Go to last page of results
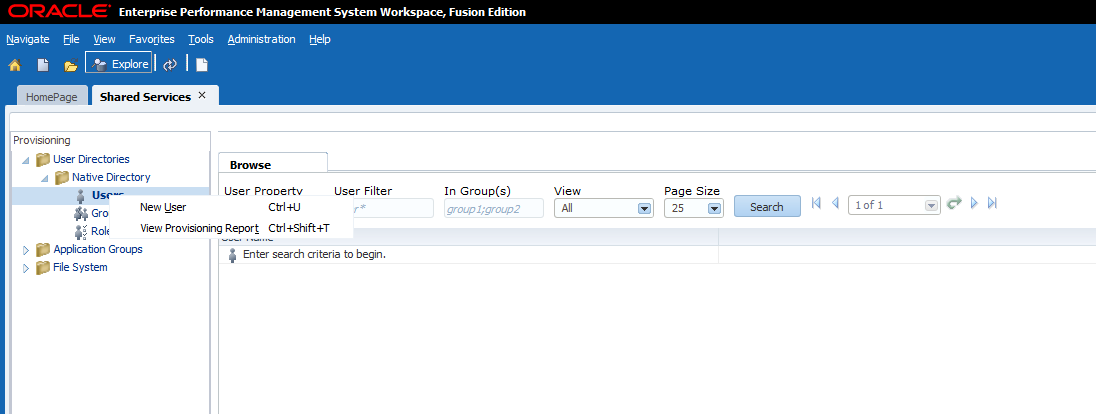 [992, 204]
